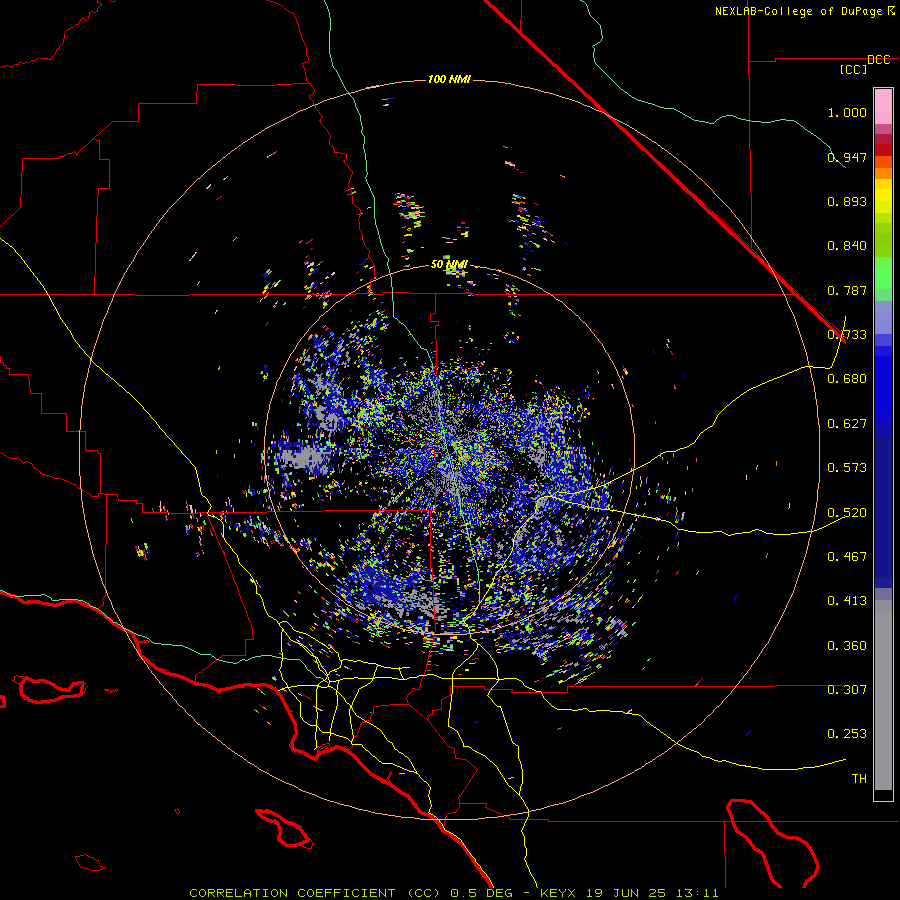Screen dimensions: 900x900
Task: Select the 0.253 scale value
Action: coord(847,734)
